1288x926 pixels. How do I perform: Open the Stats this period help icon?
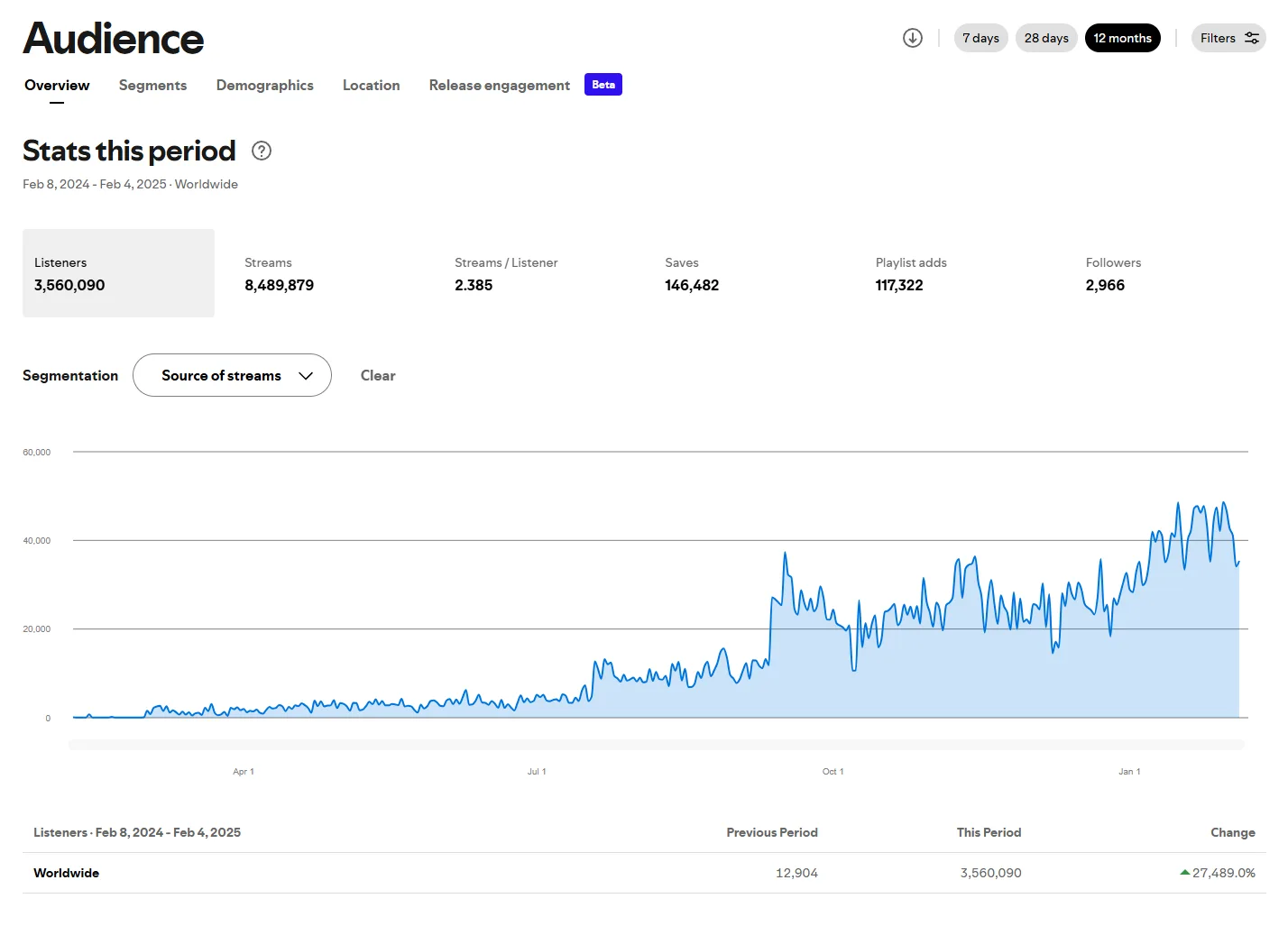[x=262, y=151]
